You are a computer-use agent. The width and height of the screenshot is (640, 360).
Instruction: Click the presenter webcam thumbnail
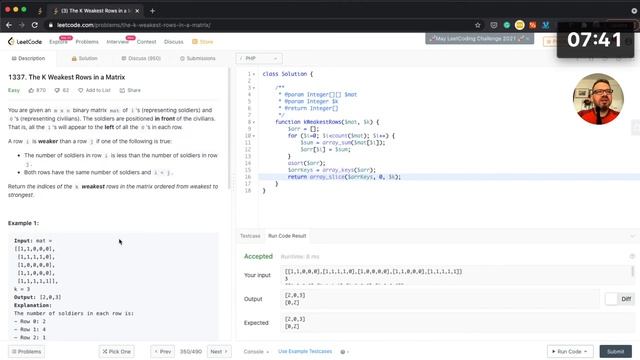[598, 99]
